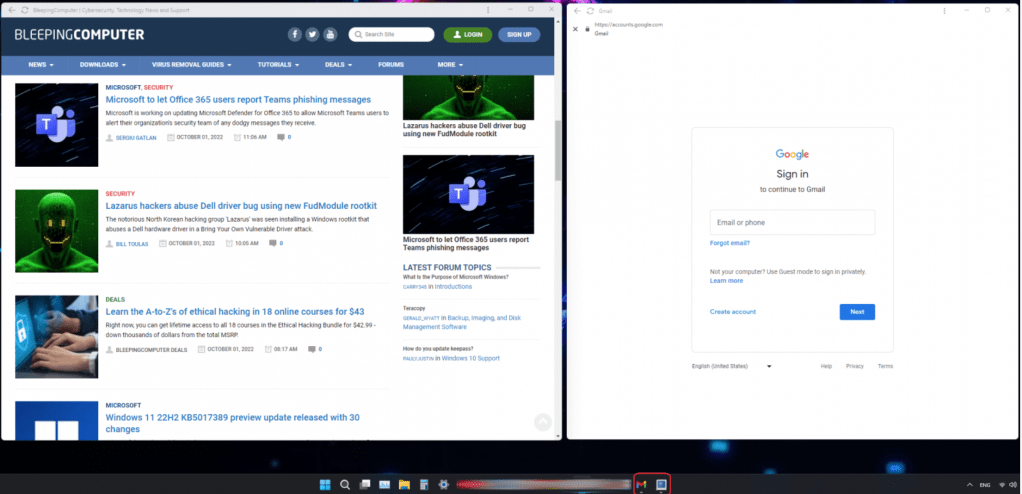The width and height of the screenshot is (1022, 494).
Task: Open BleepingComputer Twitter page icon
Action: tap(312, 35)
